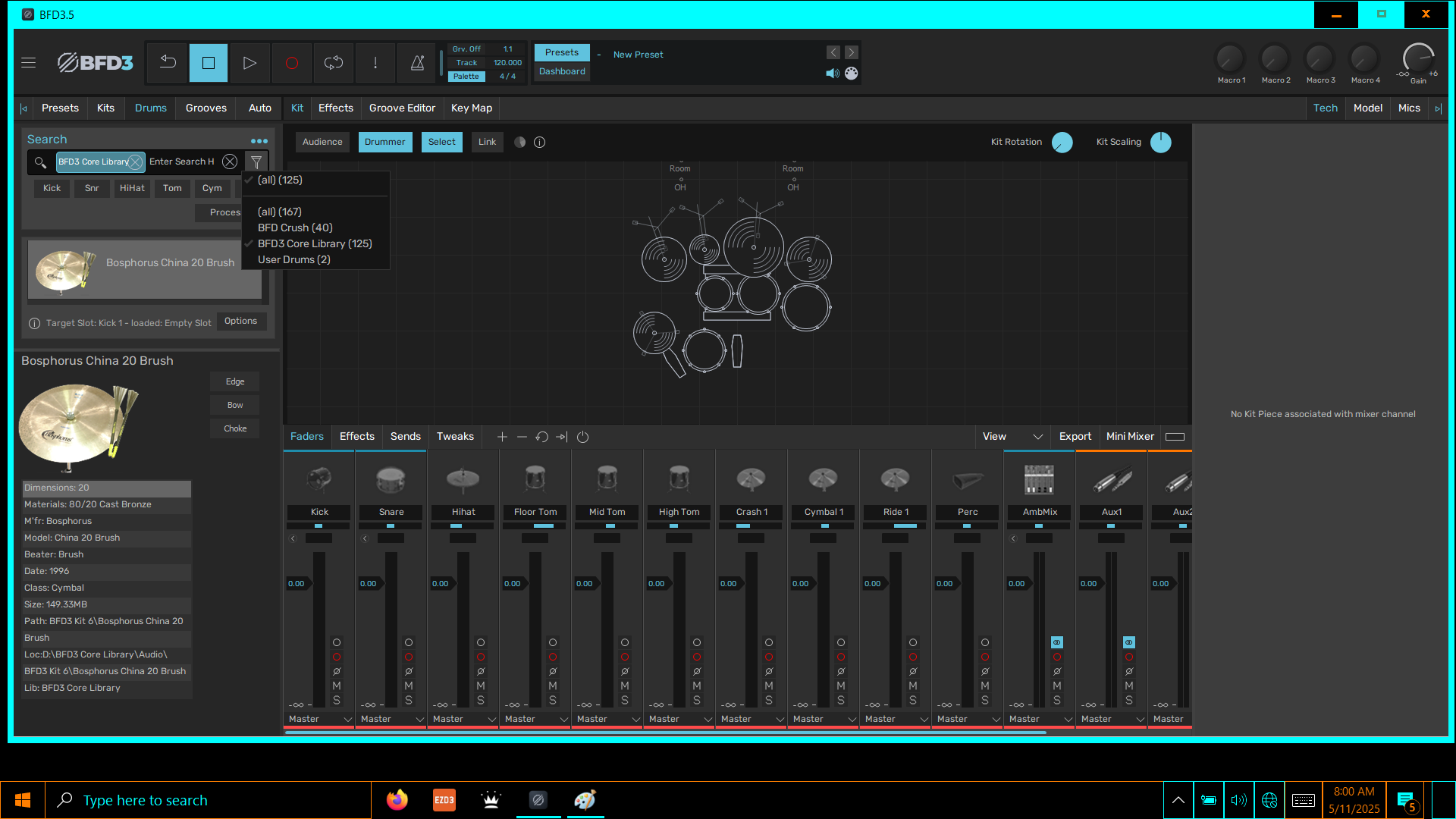This screenshot has width=1456, height=819.
Task: Solo the Crash 1 channel
Action: click(769, 700)
